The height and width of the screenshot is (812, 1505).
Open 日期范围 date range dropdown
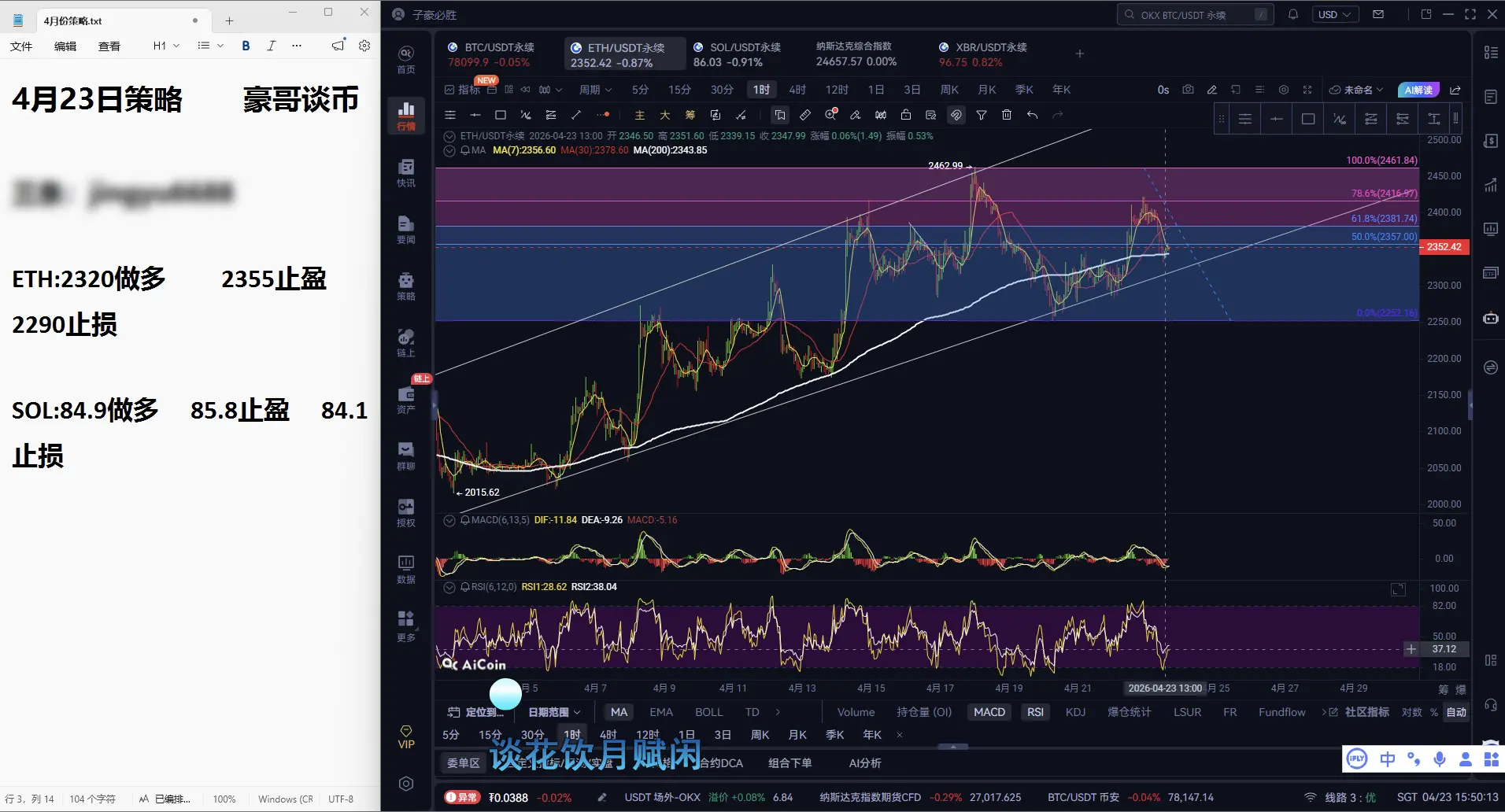point(554,712)
